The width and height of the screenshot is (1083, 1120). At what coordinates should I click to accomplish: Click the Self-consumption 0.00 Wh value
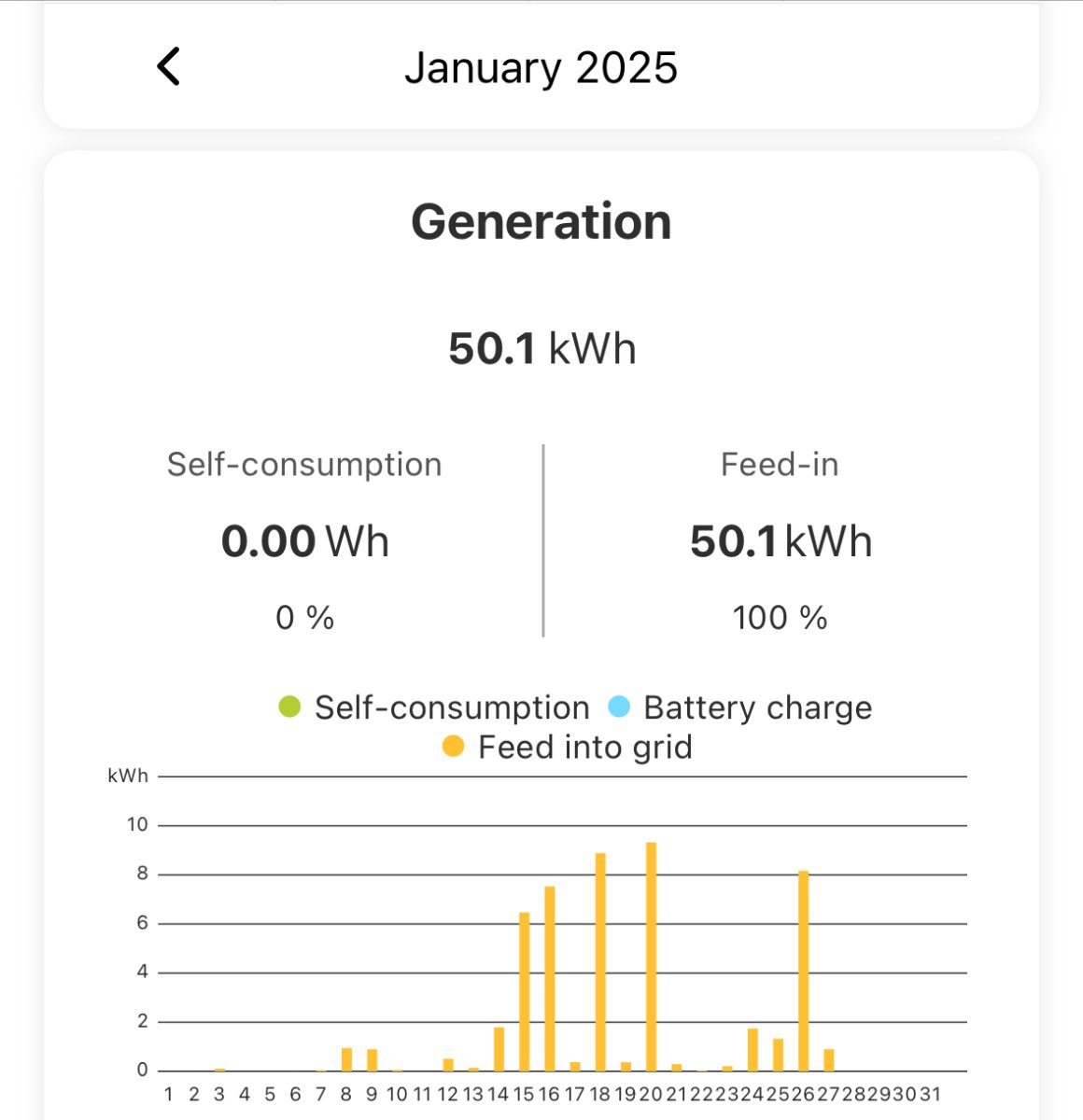pyautogui.click(x=304, y=542)
